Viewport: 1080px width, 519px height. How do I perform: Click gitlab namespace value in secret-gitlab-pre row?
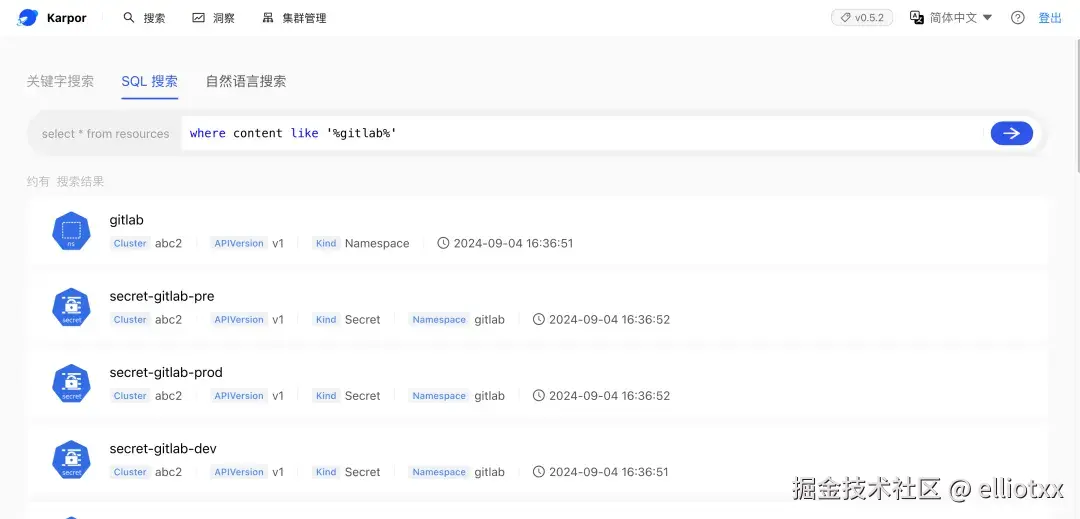[x=489, y=319]
